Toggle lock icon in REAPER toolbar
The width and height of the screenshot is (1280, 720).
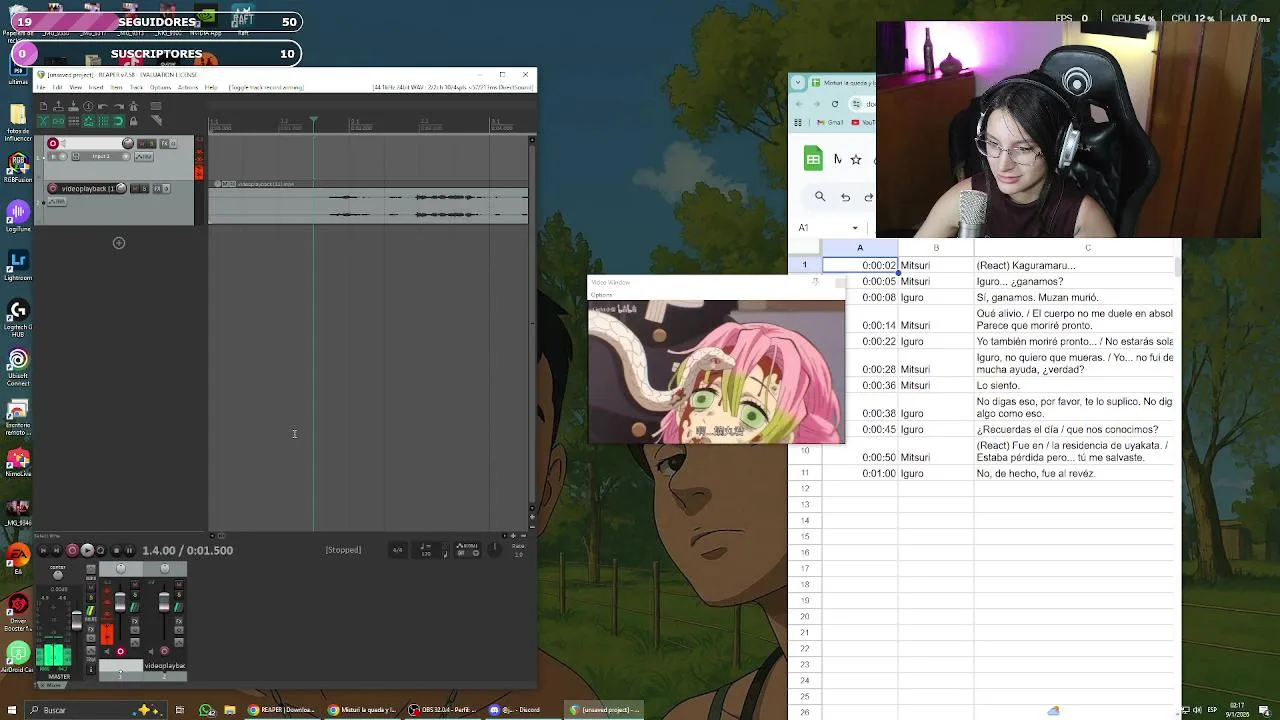(133, 121)
